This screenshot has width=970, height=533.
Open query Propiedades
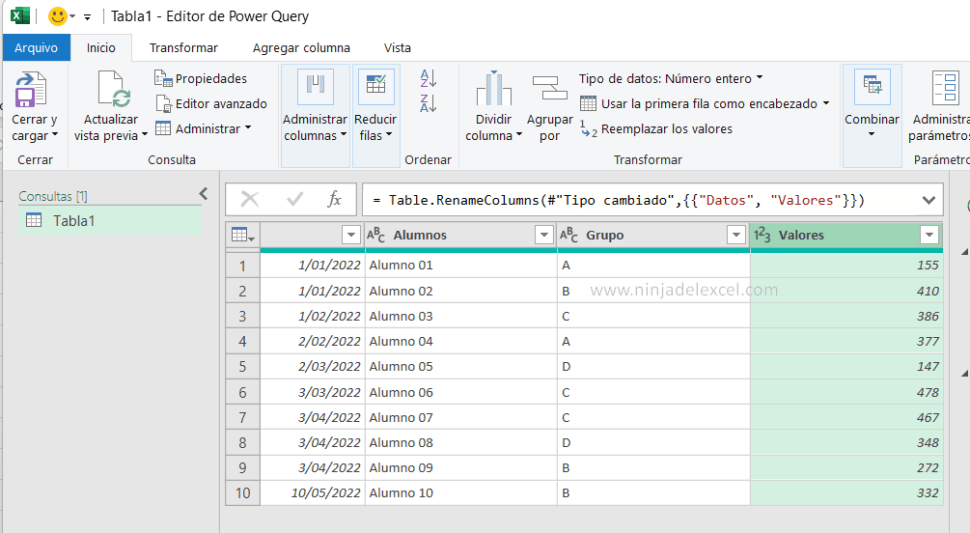(200, 79)
